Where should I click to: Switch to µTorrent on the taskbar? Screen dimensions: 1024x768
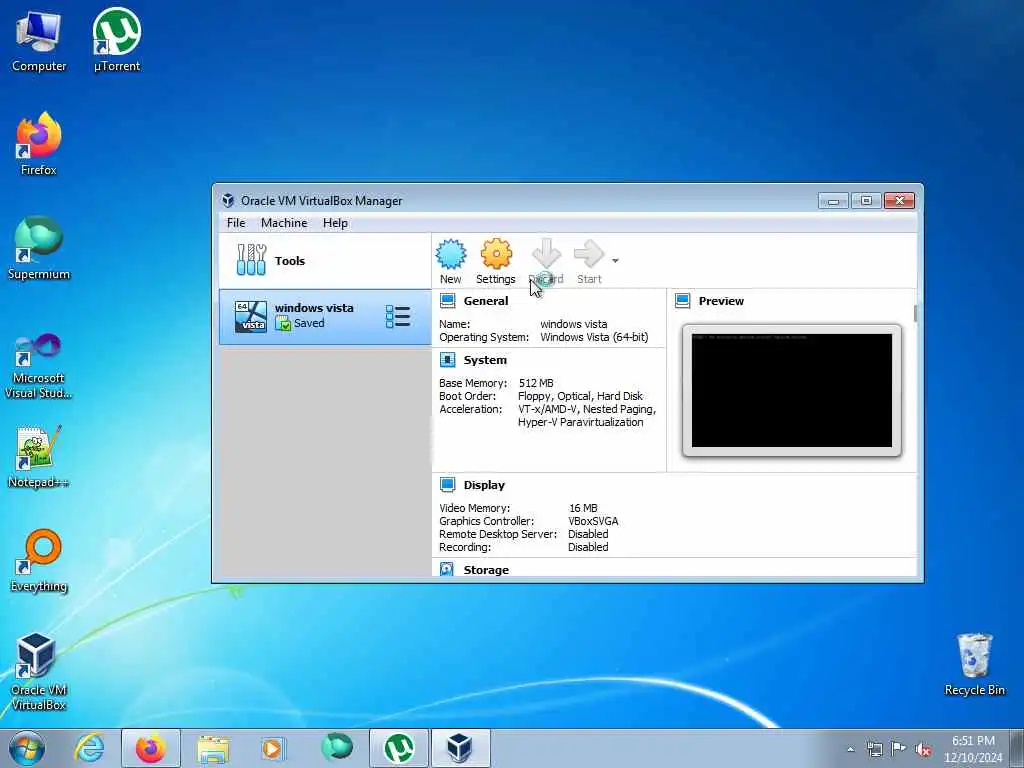(x=399, y=748)
